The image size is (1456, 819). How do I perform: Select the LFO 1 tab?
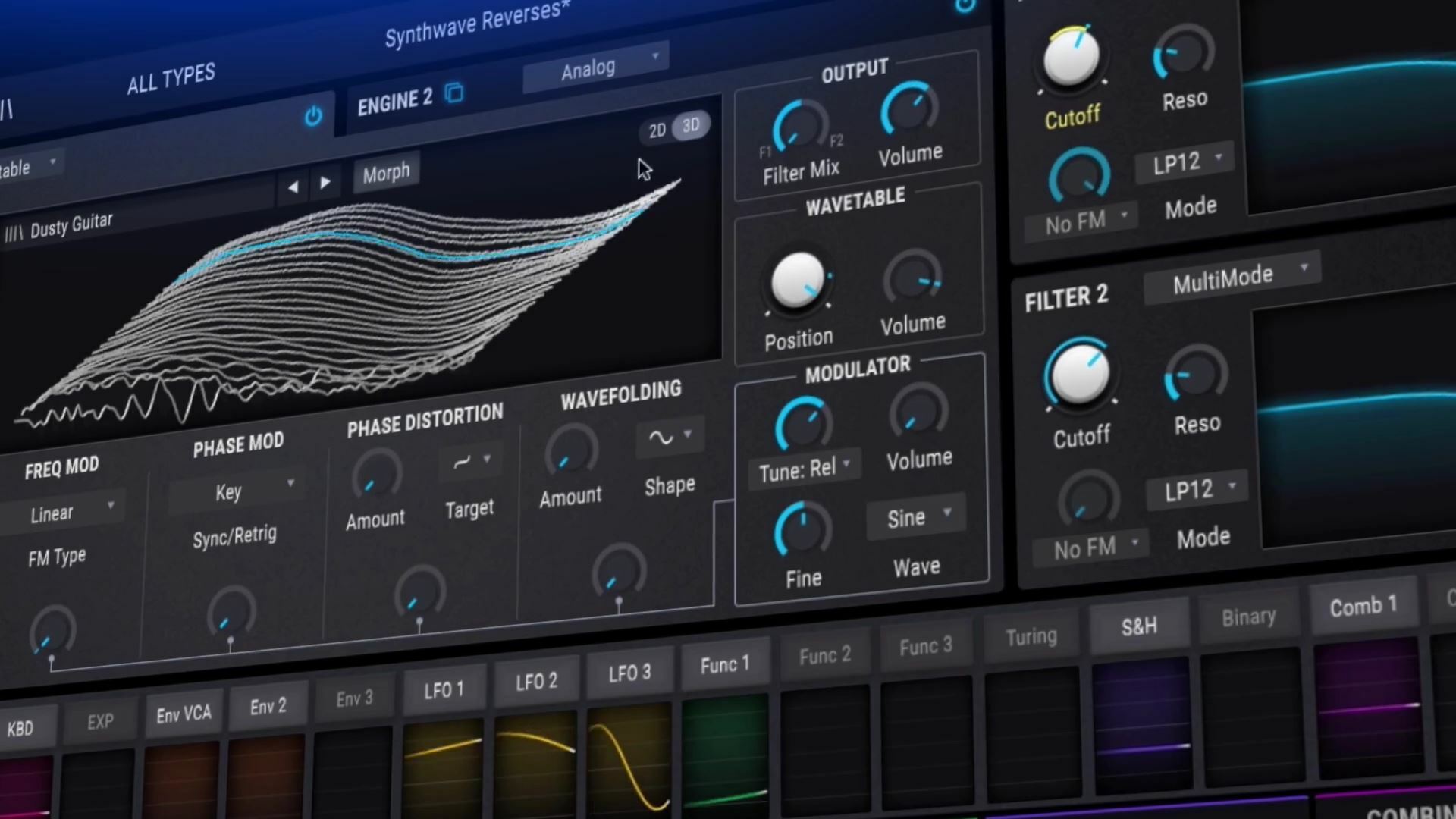444,689
